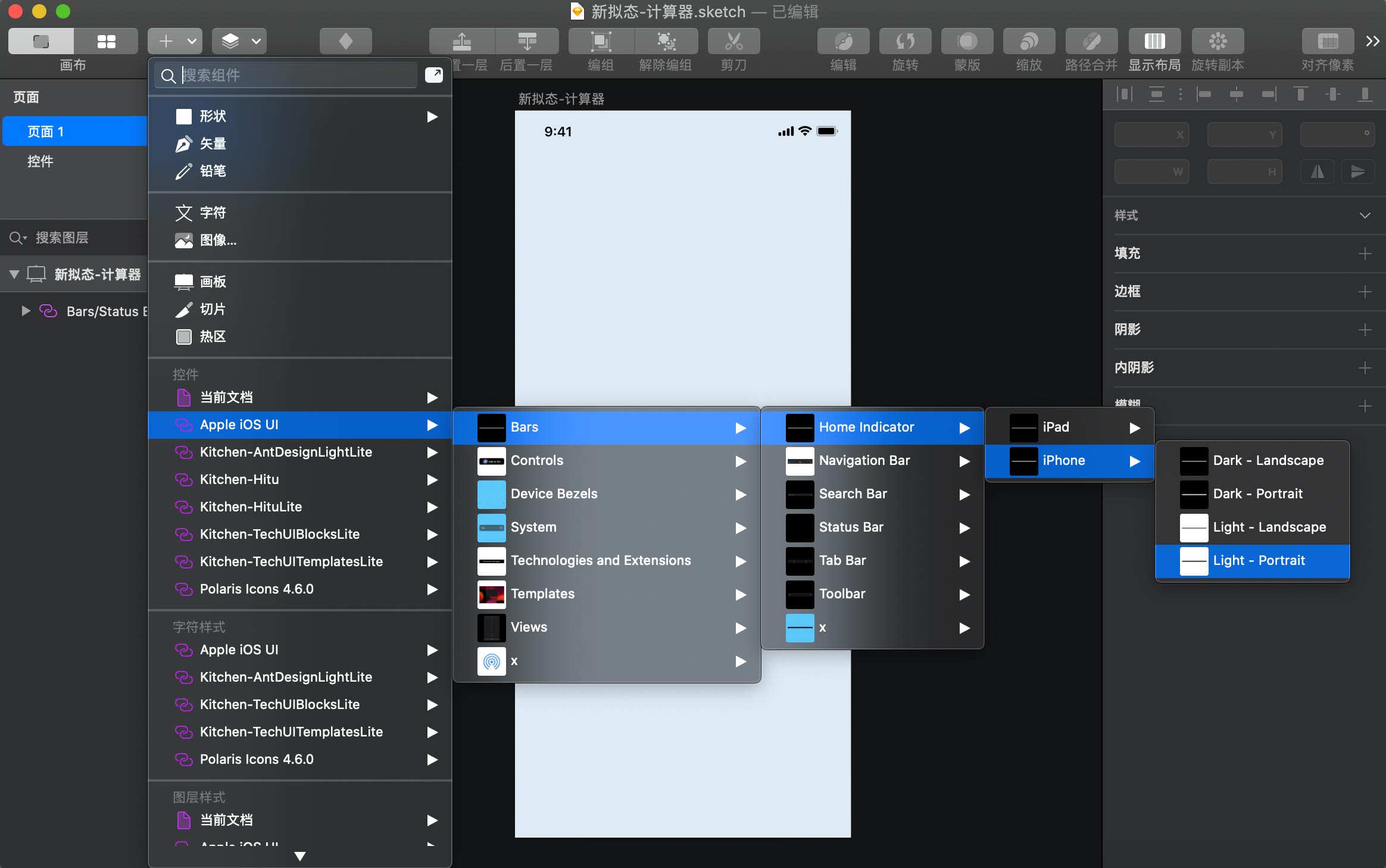The image size is (1386, 868).
Task: Open the Tab Bar submenu
Action: [873, 560]
